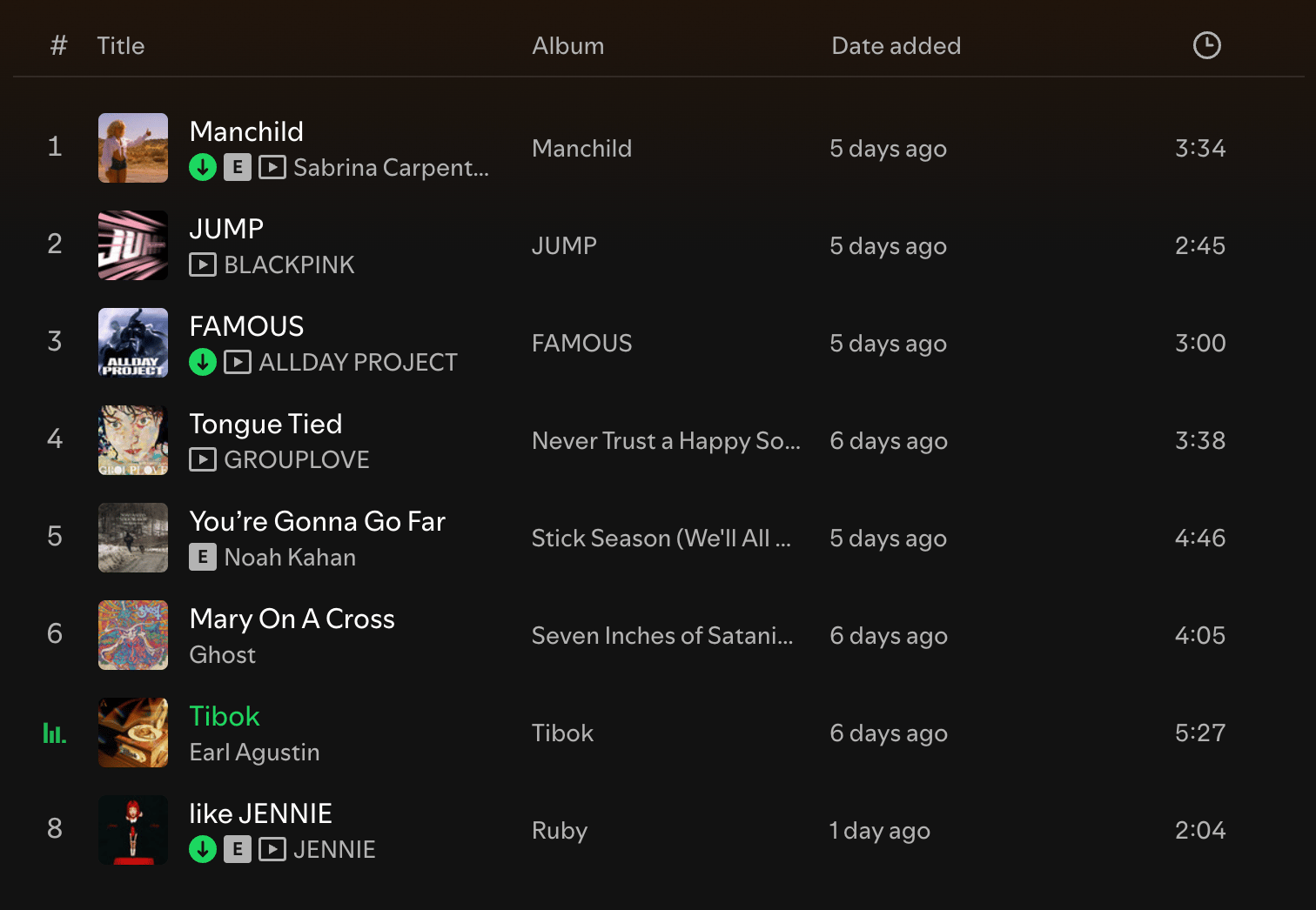Sort by duration using the clock icon
This screenshot has width=1316, height=910.
[x=1206, y=45]
